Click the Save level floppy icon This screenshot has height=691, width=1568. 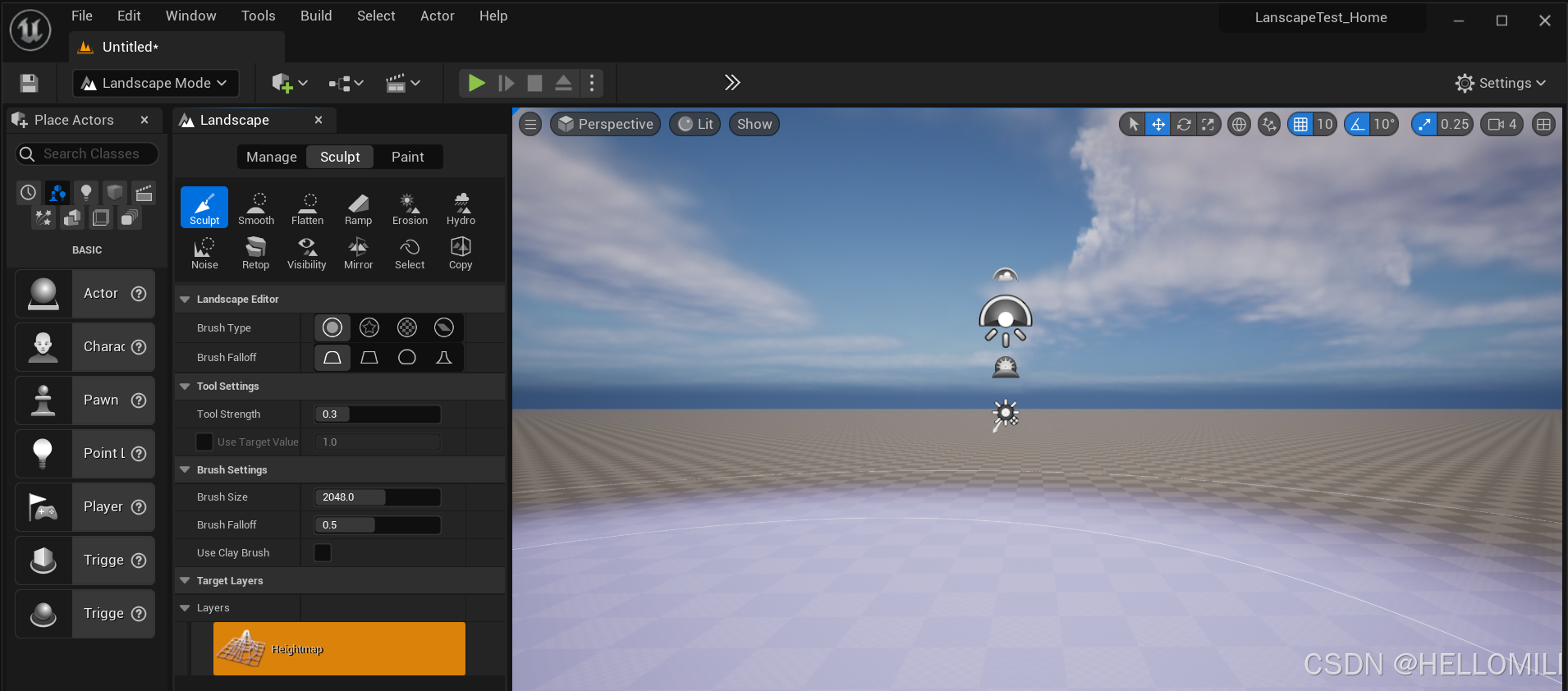point(29,83)
